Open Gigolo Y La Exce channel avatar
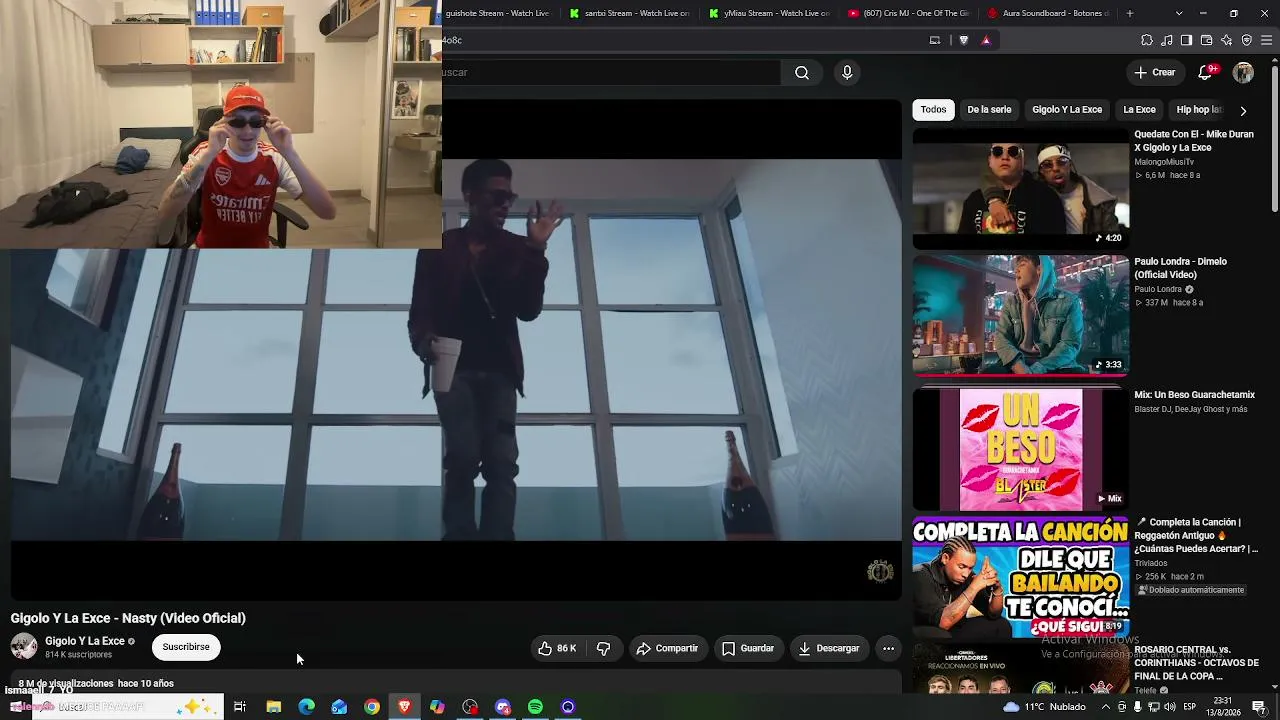 (x=24, y=647)
